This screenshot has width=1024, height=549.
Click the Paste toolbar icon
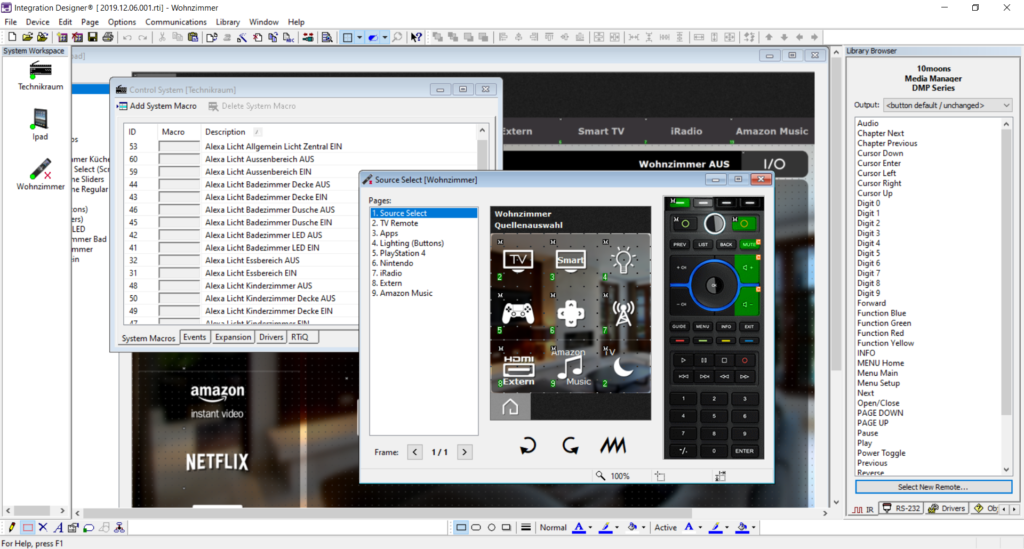click(193, 37)
